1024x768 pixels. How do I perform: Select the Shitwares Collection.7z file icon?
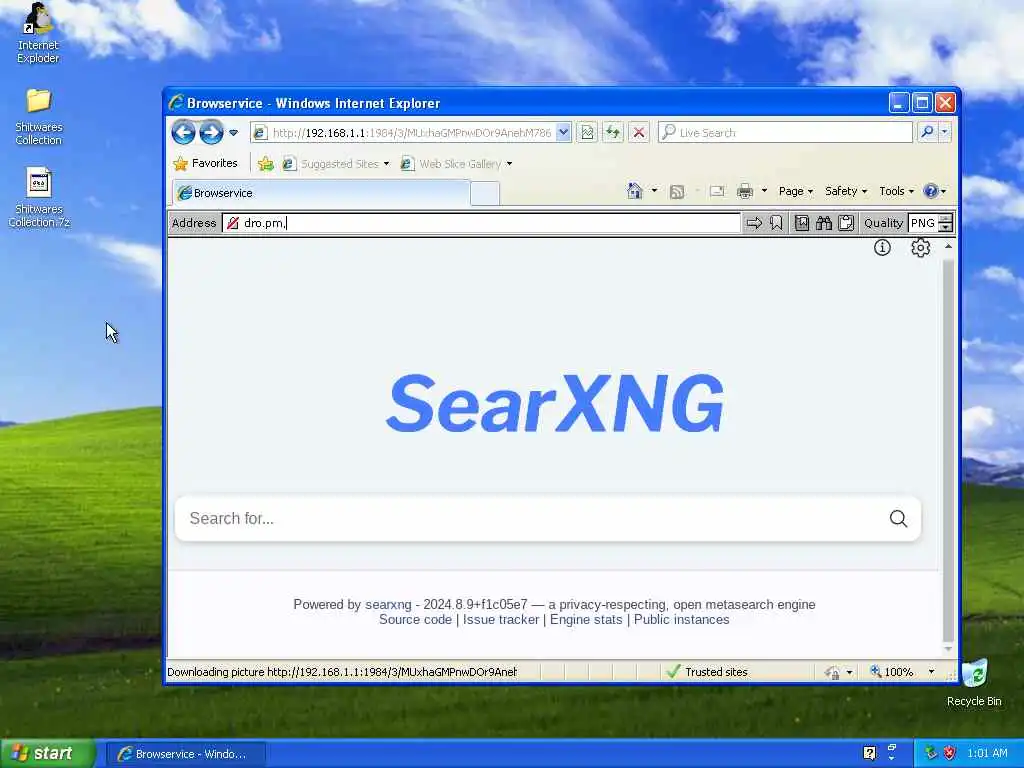39,198
